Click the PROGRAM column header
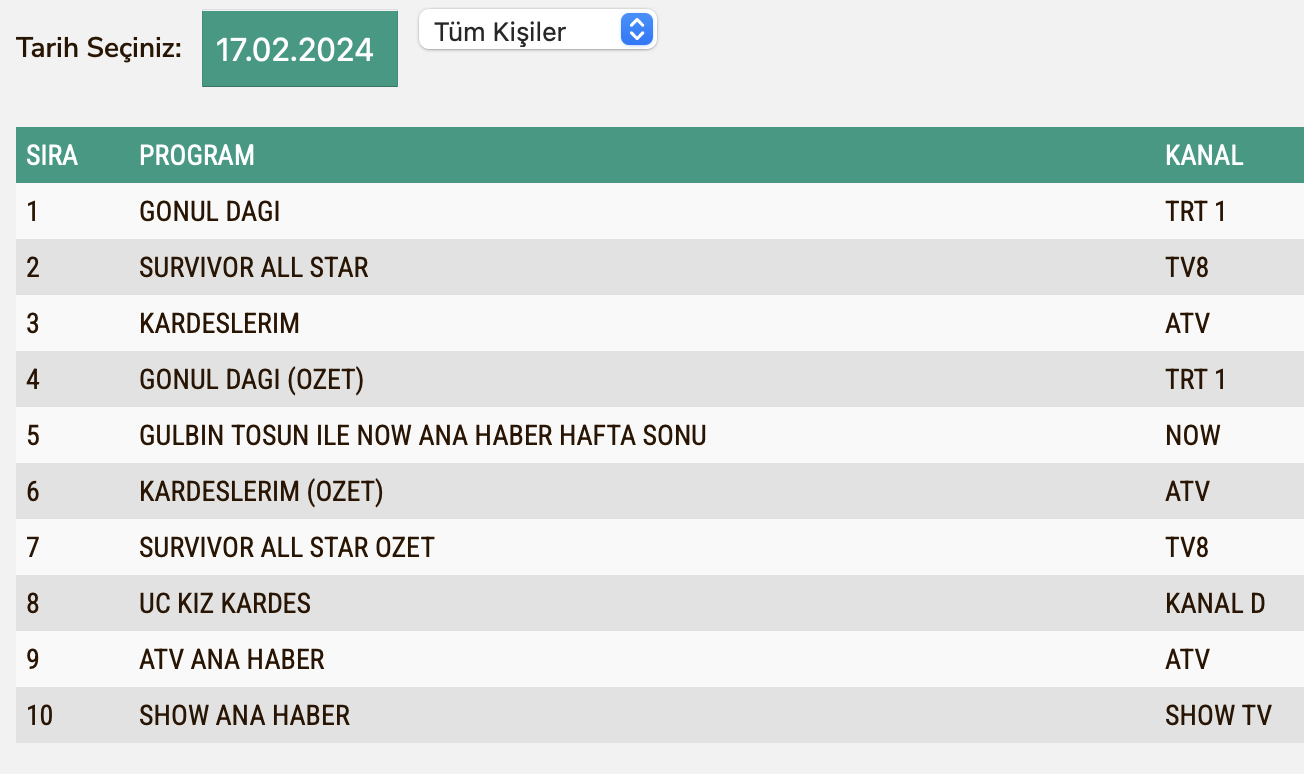 197,155
